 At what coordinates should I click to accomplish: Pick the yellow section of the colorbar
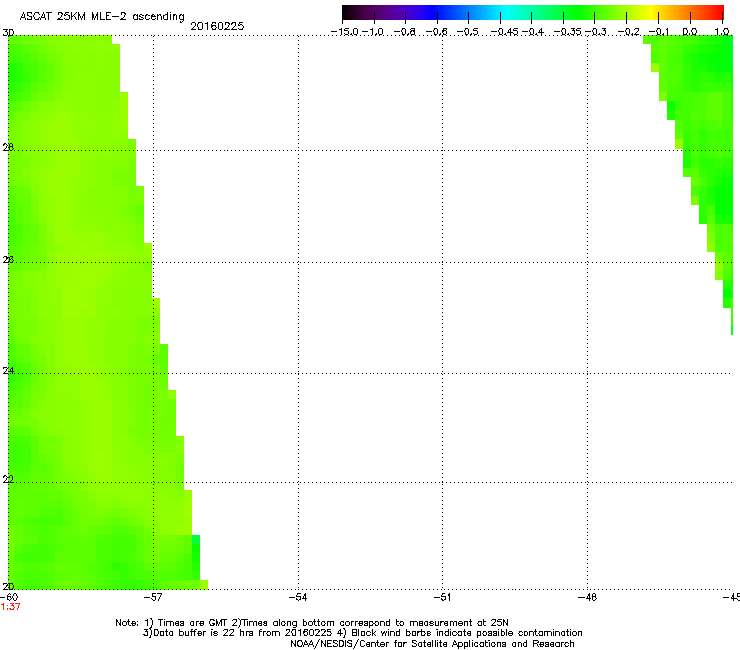point(651,12)
